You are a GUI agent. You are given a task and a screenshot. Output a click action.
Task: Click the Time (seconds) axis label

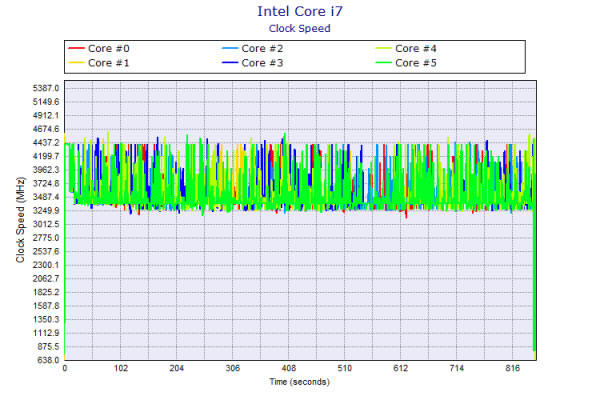coord(299,382)
